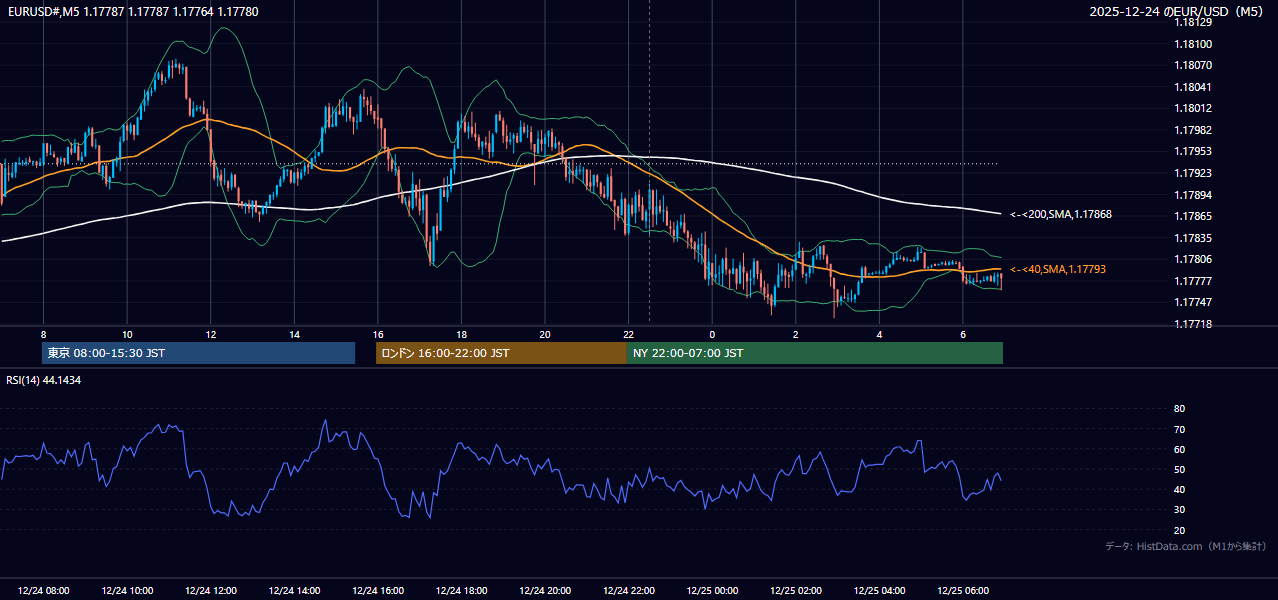Click the bottom date label 12/24 12:00
The image size is (1278, 600).
point(211,591)
